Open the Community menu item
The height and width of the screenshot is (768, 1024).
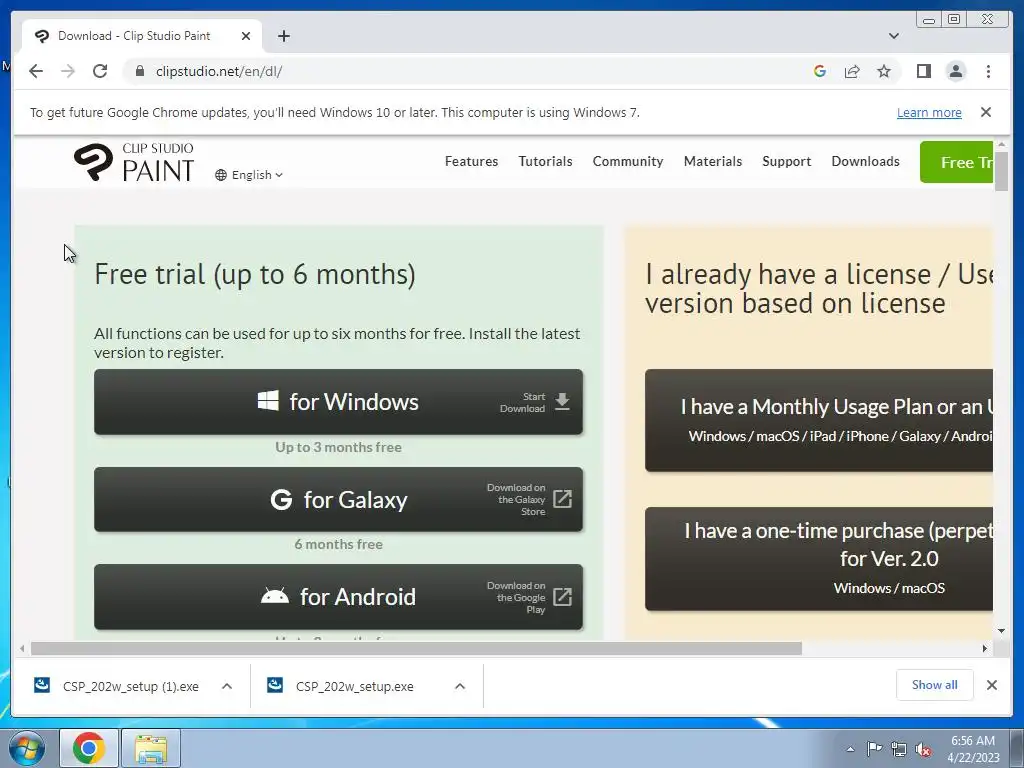pyautogui.click(x=628, y=161)
